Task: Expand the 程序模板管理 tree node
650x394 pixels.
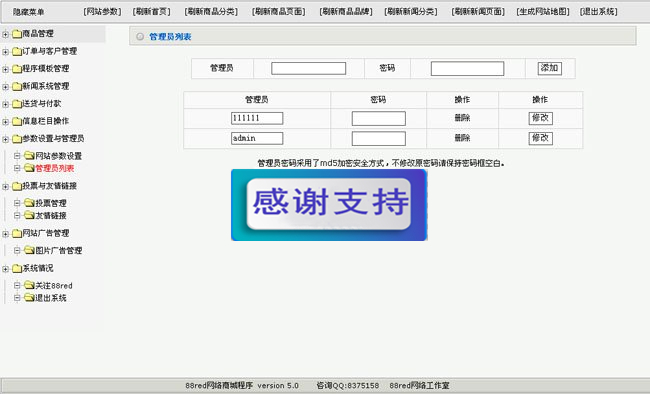Action: click(x=5, y=69)
